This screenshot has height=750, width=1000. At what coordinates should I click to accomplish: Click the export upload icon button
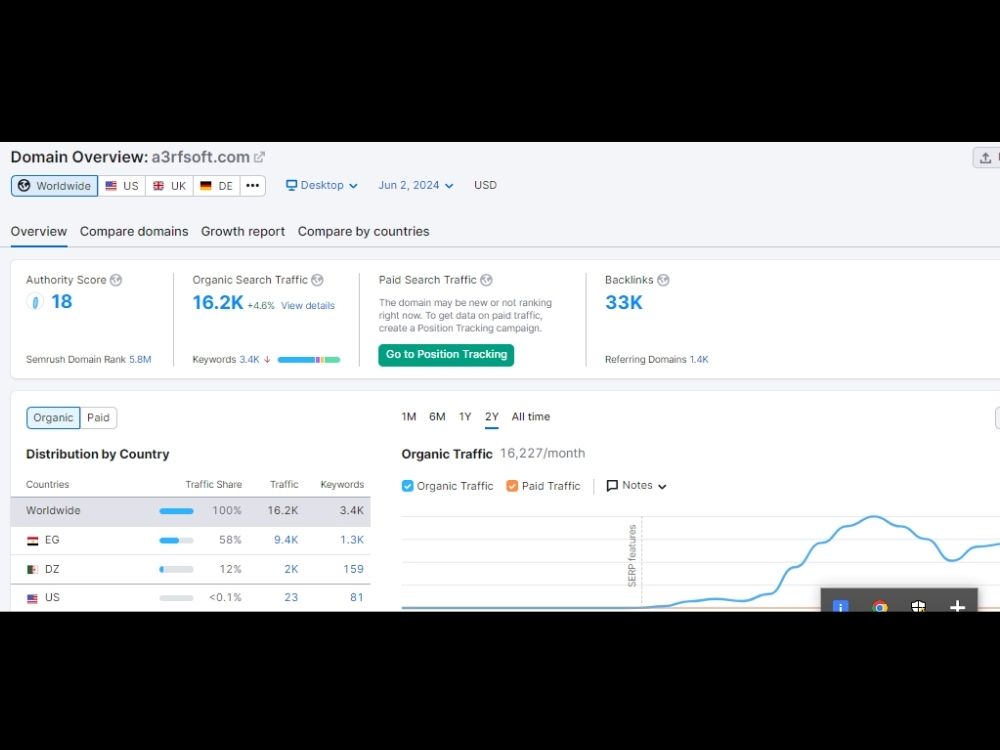[985, 158]
